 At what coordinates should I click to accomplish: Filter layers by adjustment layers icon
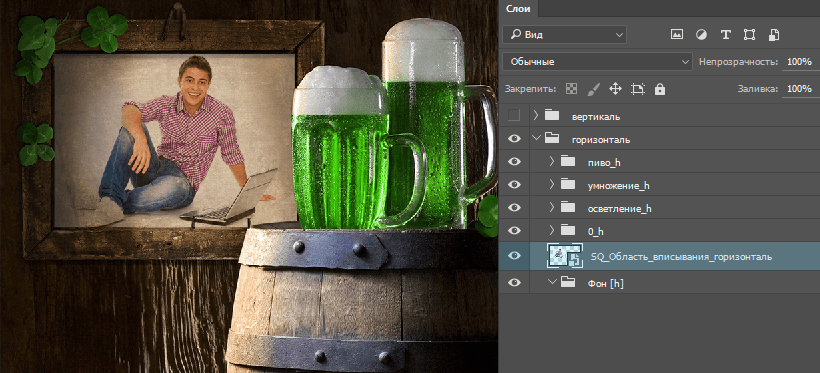701,35
